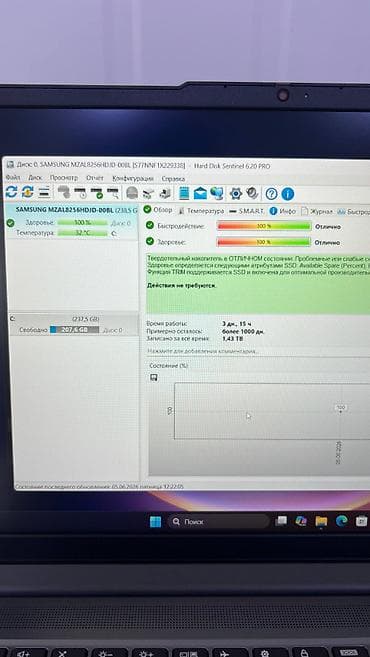Click the send e-mail envelope toolbar icon
The image size is (370, 657).
click(x=200, y=194)
